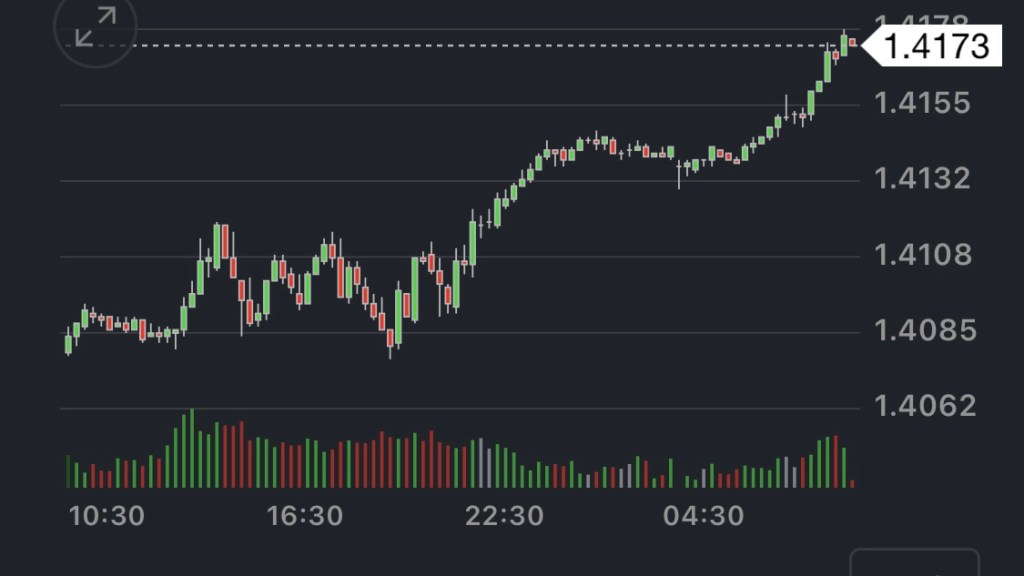Select the 1.4085 price level label
Viewport: 1024px width, 576px height.
tap(923, 331)
